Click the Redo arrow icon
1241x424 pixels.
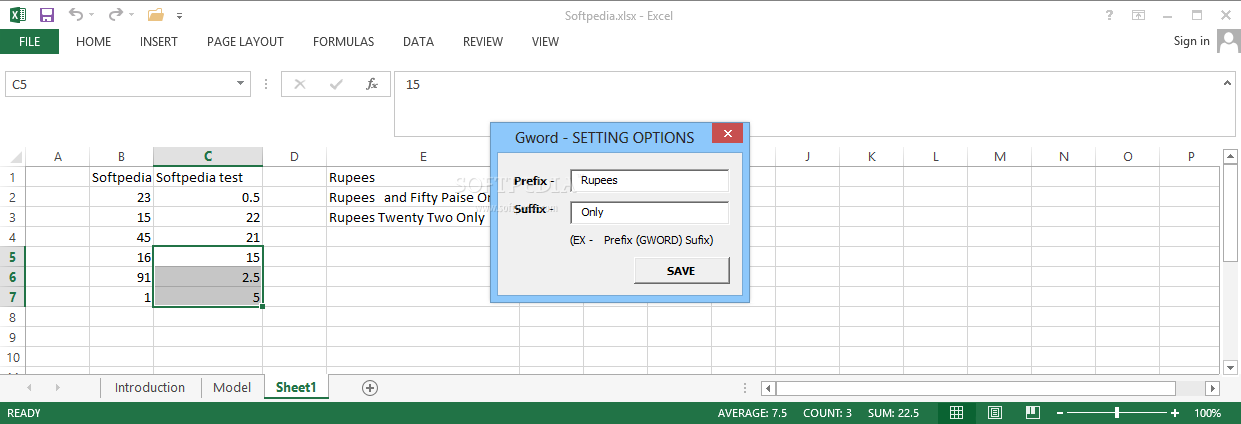(x=116, y=15)
